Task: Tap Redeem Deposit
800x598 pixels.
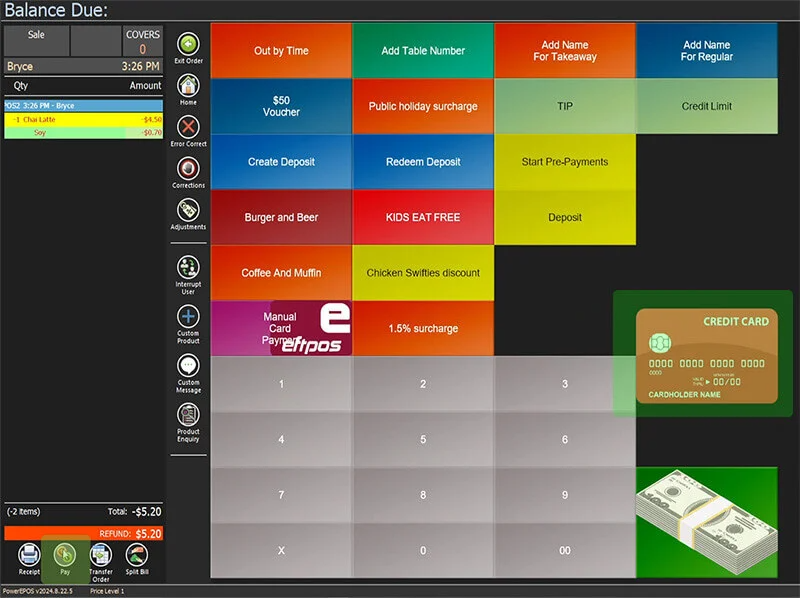Action: click(423, 162)
